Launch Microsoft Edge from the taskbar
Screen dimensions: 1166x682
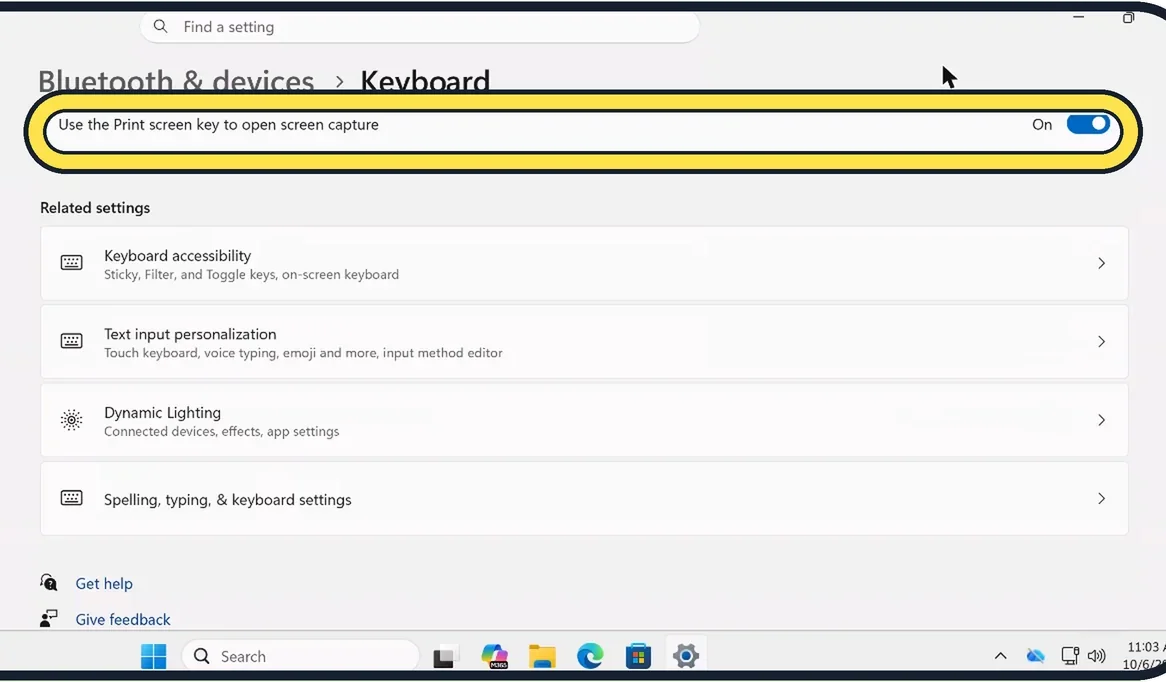click(590, 656)
